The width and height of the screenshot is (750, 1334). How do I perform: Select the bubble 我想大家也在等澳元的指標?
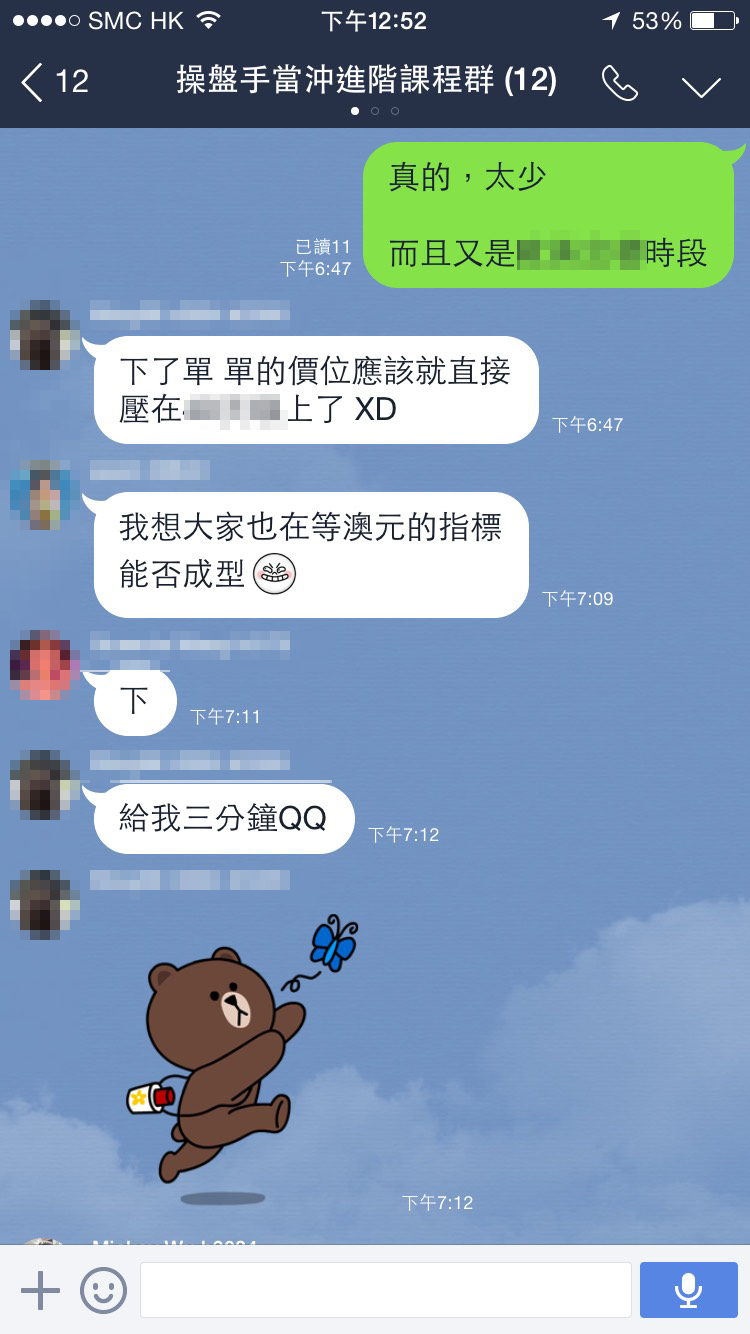tap(310, 554)
